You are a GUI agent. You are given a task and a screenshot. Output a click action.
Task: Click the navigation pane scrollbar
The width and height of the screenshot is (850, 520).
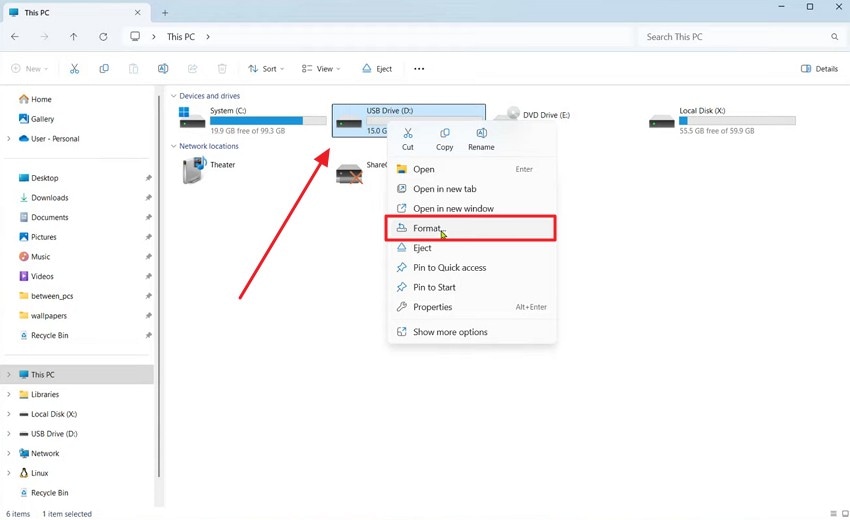(159, 287)
